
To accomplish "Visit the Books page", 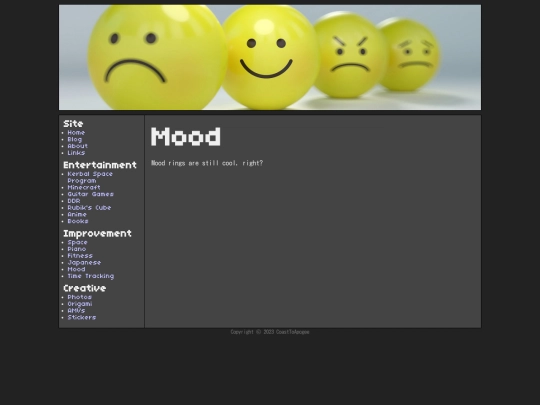I will [78, 221].
